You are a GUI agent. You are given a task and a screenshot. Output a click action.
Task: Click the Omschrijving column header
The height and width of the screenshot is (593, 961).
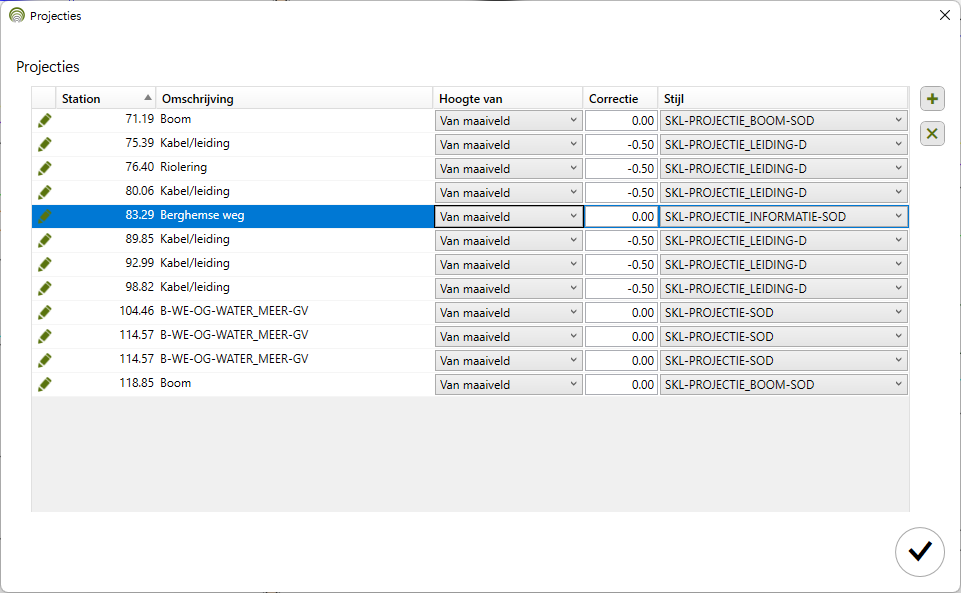[x=294, y=99]
